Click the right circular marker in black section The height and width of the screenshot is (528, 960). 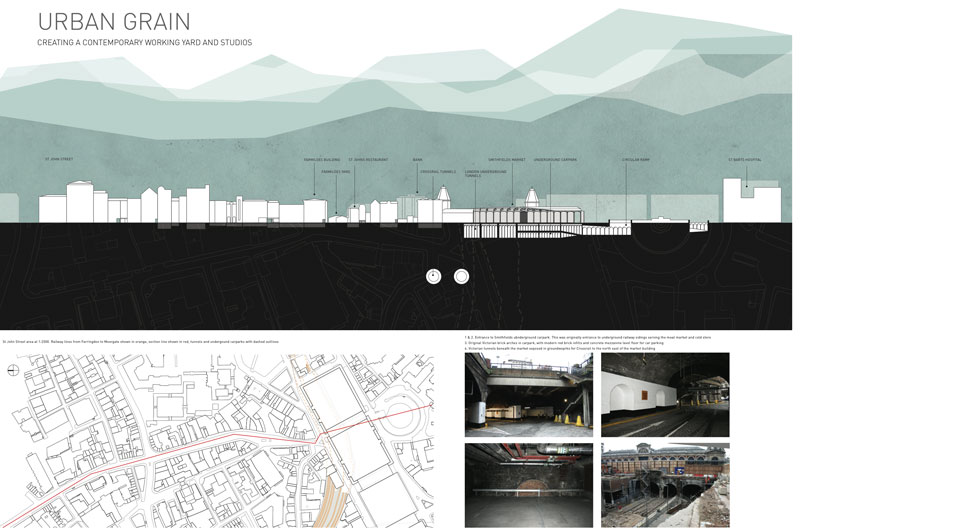(x=461, y=276)
